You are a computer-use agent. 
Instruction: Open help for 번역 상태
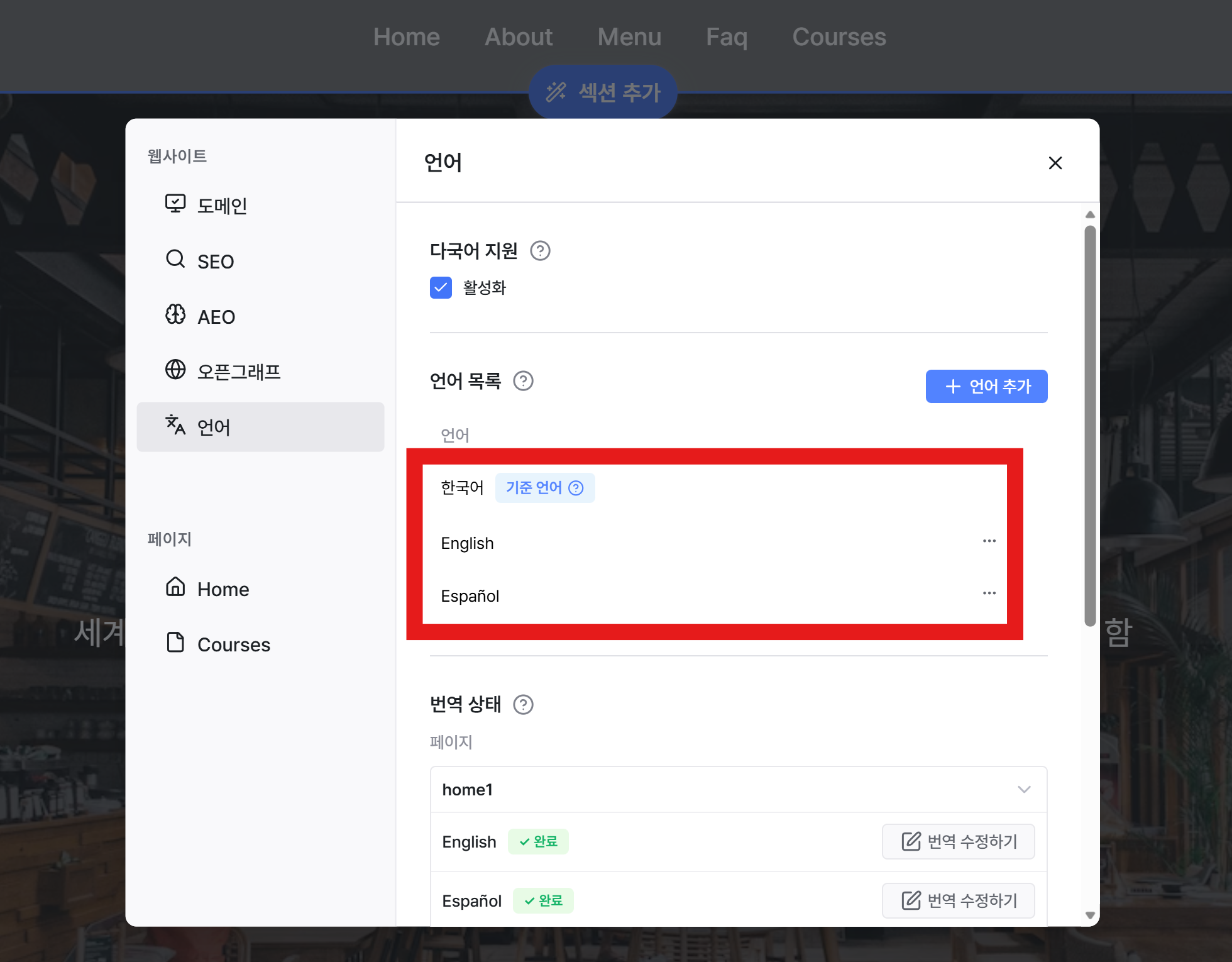click(x=523, y=705)
